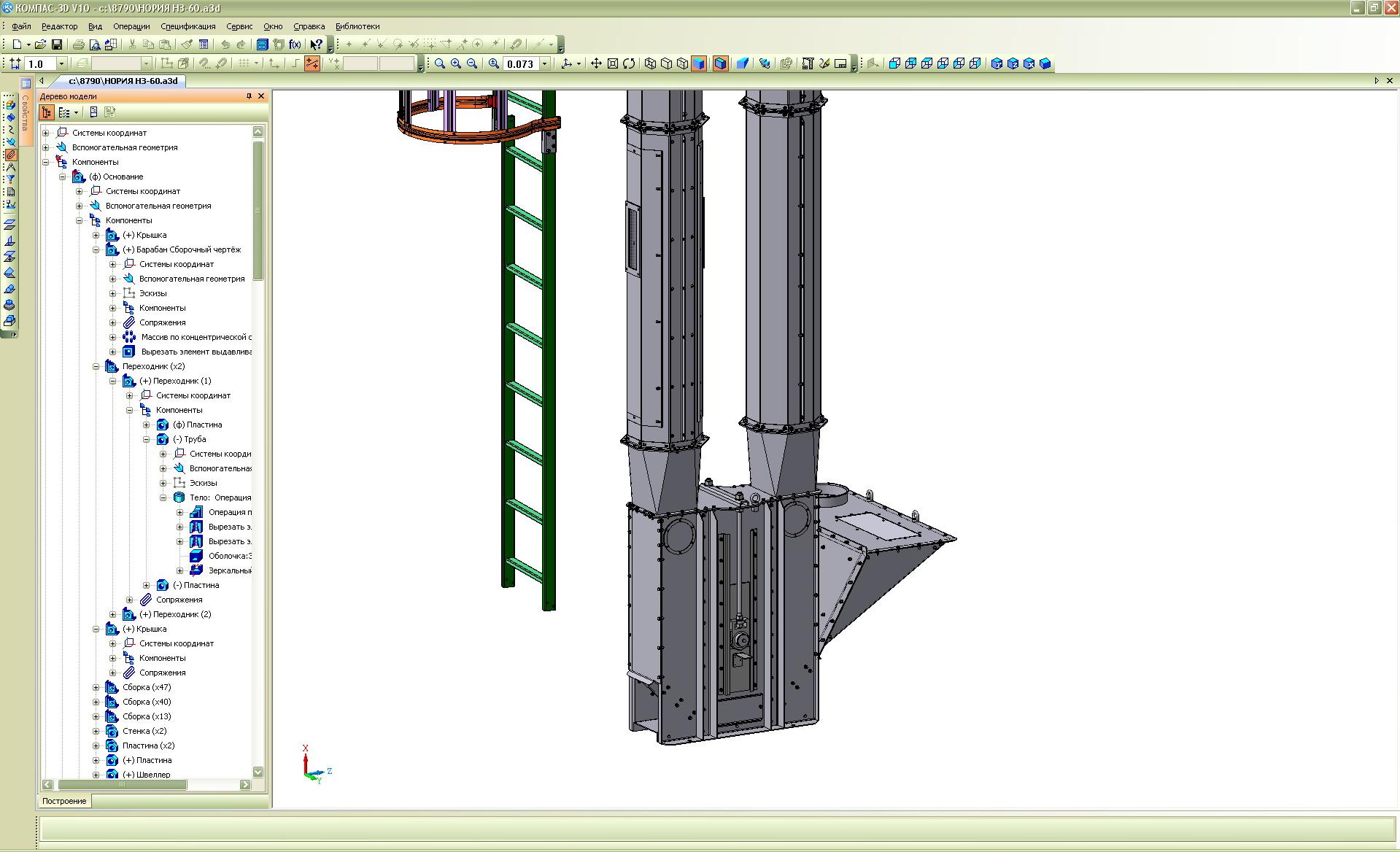Open the print preview icon
This screenshot has height=852, width=1400.
point(94,44)
